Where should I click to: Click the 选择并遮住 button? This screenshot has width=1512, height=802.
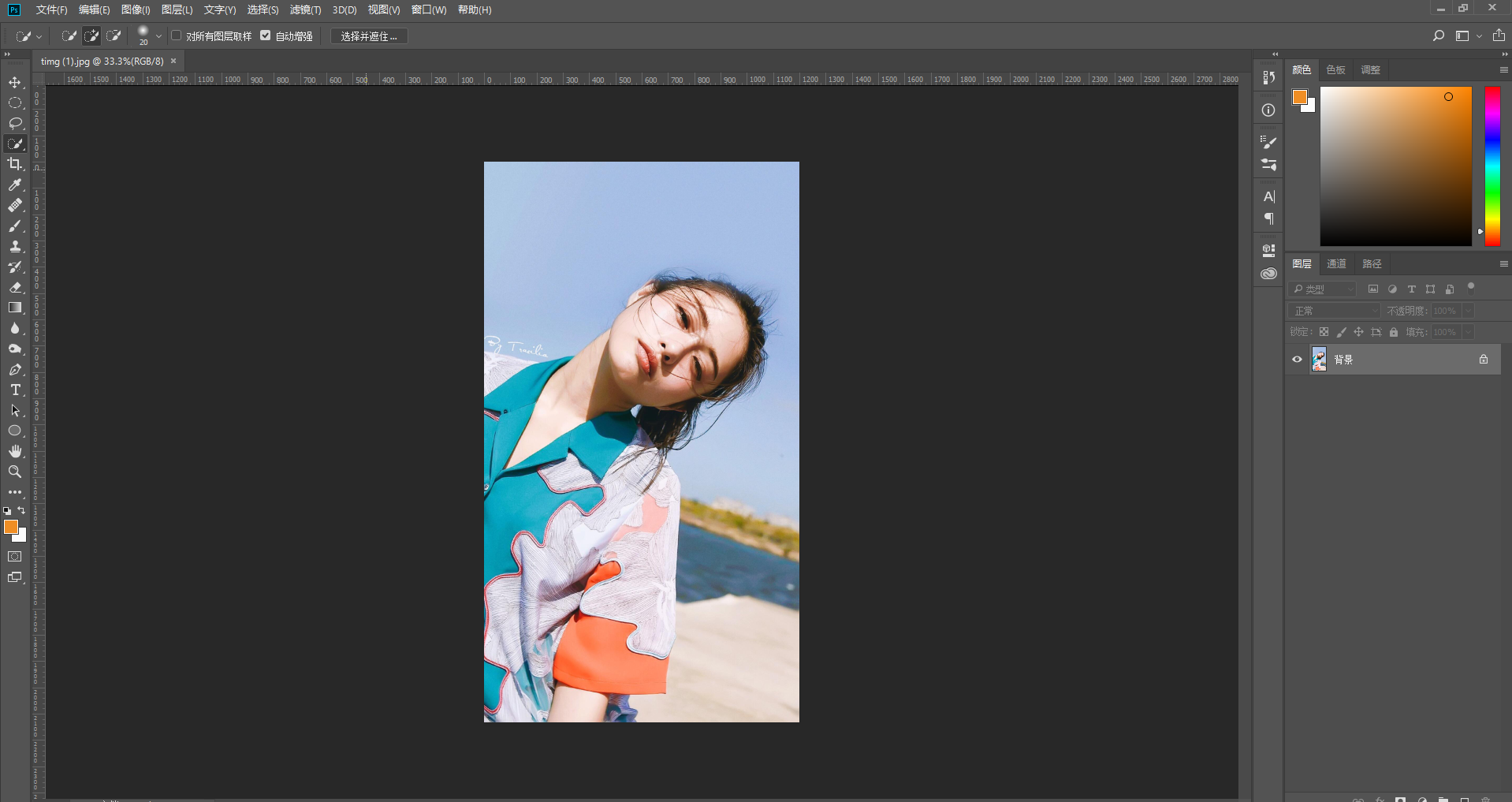[369, 36]
